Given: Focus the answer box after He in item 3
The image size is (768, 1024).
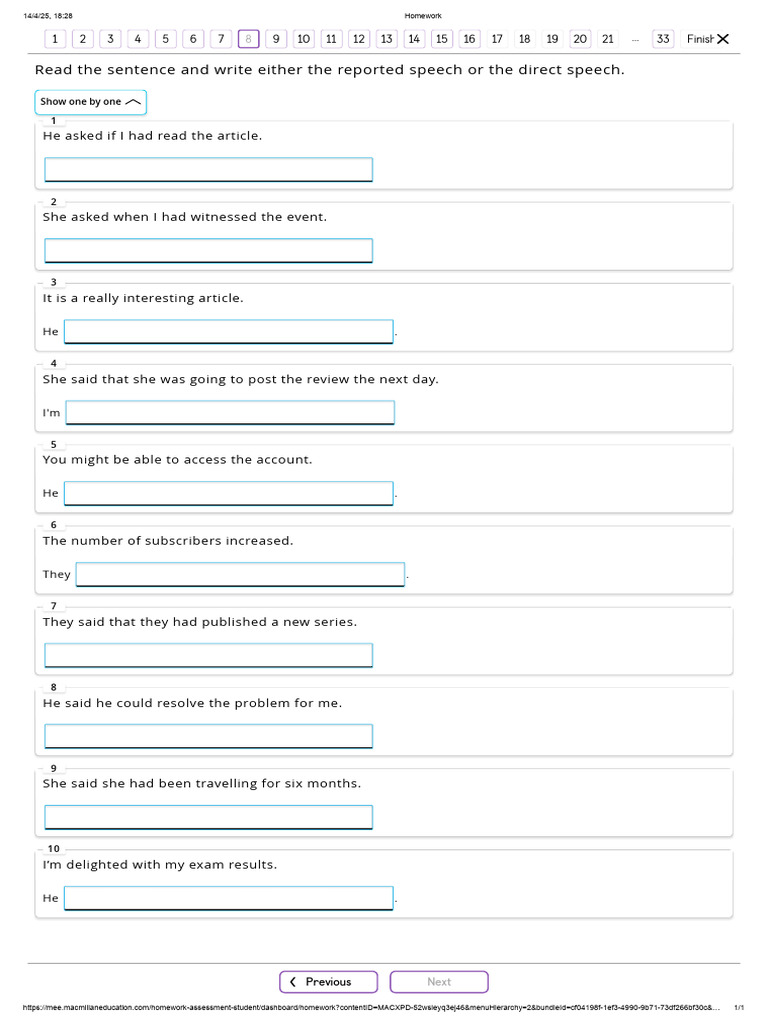Looking at the screenshot, I should 229,332.
